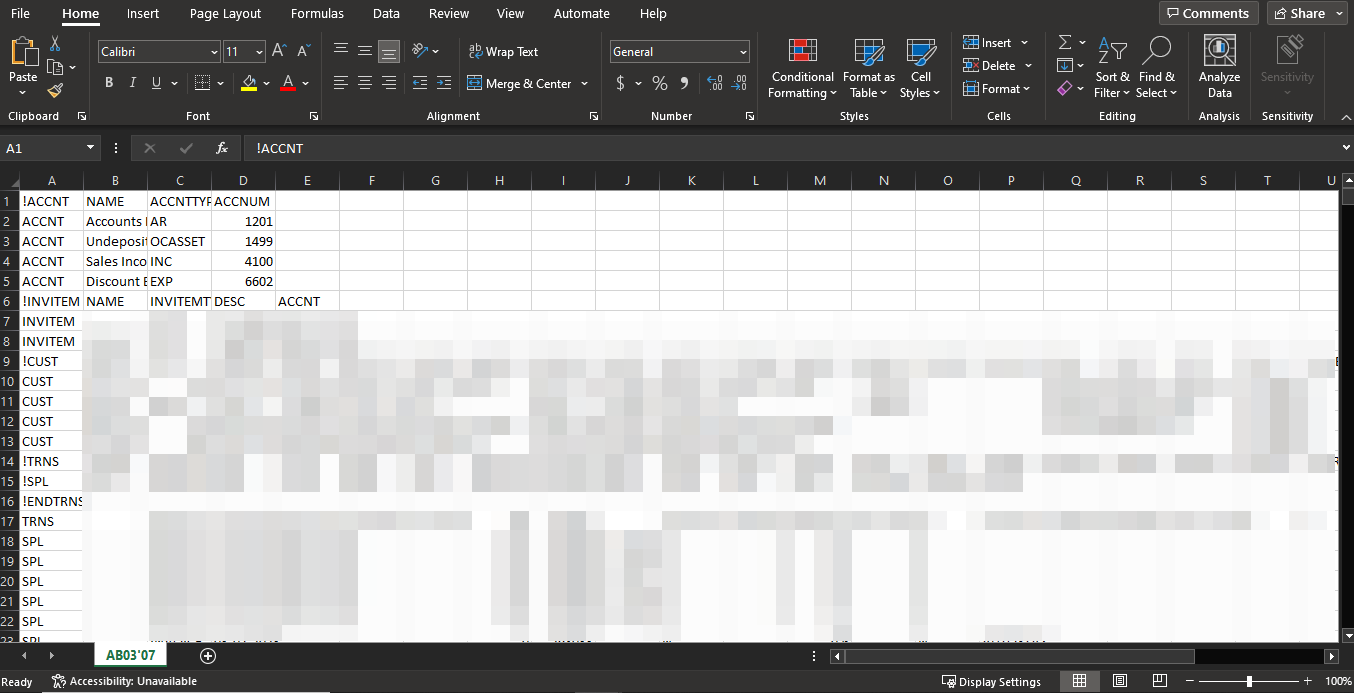Click Accessibility: Unavailable status indicator
Screen dimensions: 1354x693
[x=125, y=681]
